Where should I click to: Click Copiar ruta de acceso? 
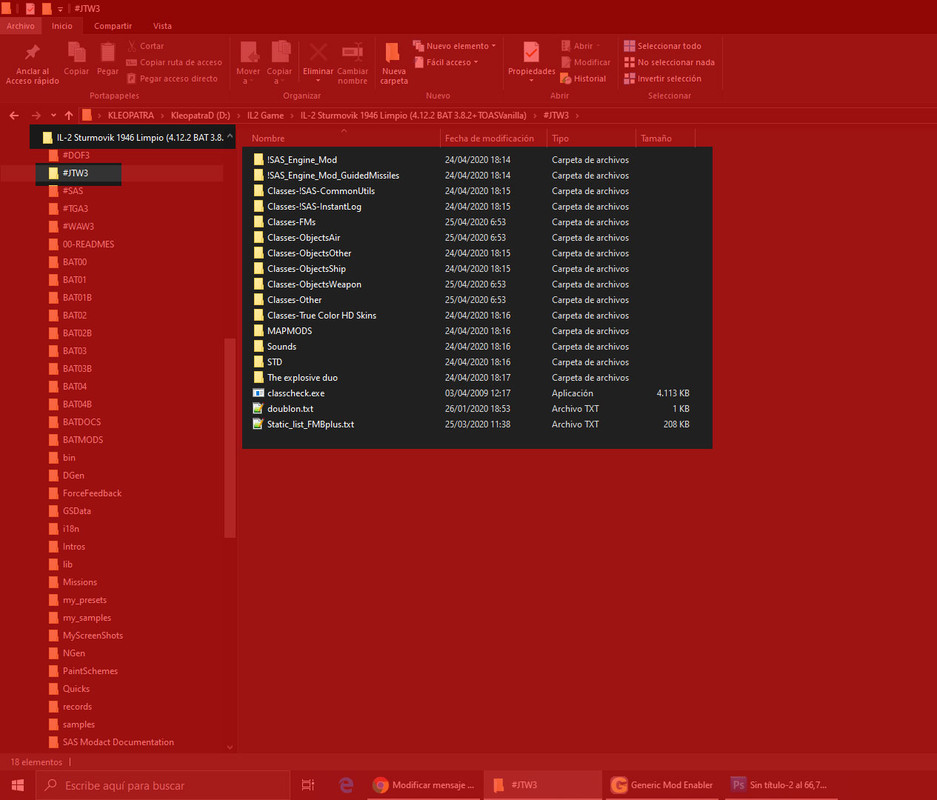point(174,62)
